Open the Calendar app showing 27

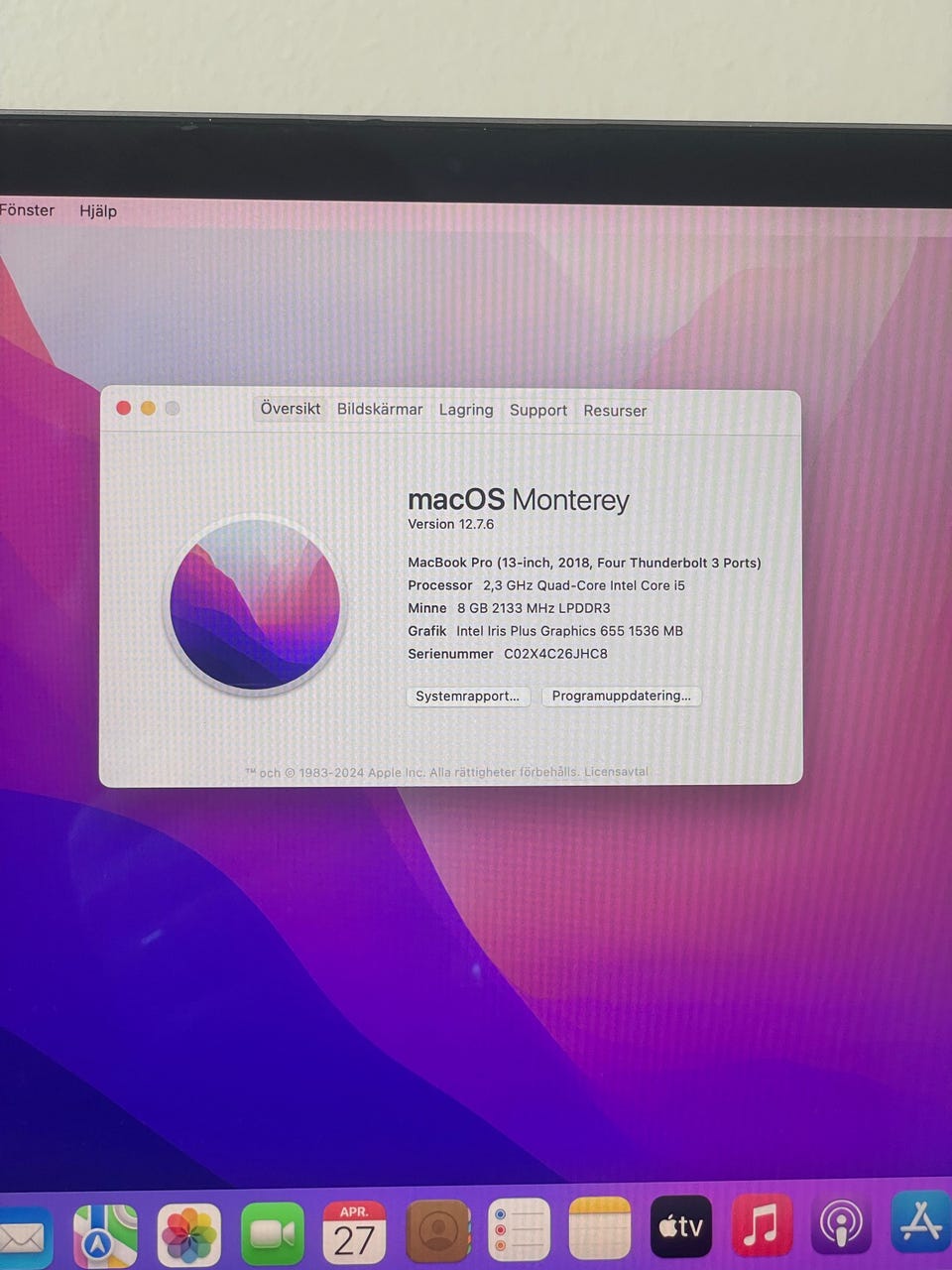[x=354, y=1232]
